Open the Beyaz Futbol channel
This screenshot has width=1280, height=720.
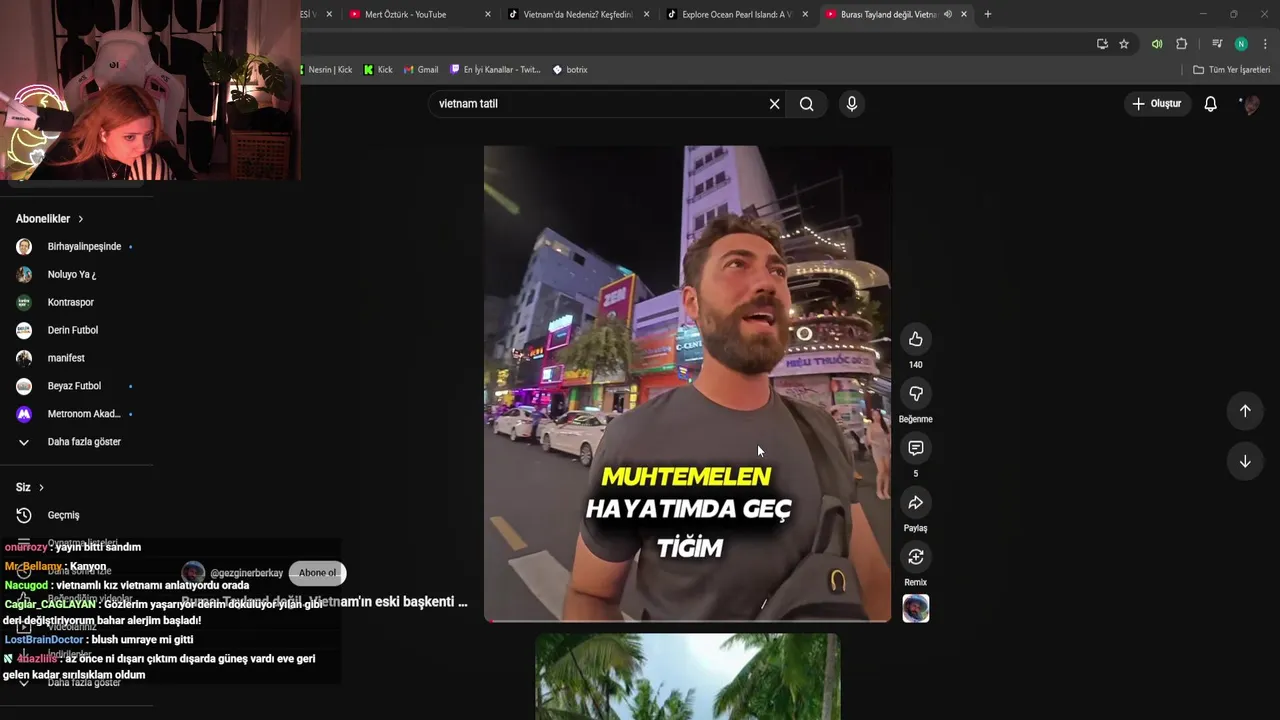[74, 386]
